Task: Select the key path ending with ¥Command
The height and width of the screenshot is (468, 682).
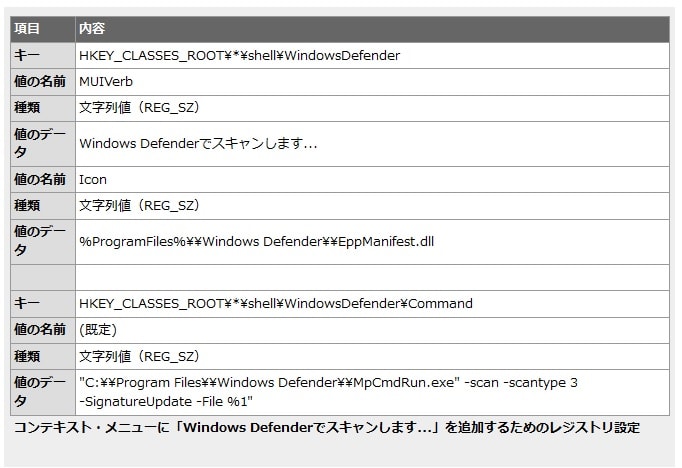Action: (x=276, y=304)
